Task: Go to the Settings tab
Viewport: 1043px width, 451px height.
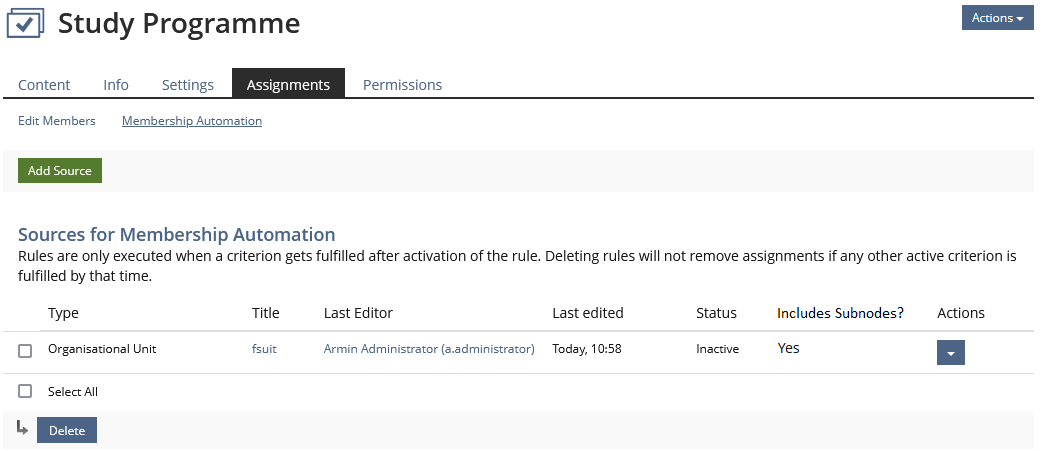Action: point(188,85)
